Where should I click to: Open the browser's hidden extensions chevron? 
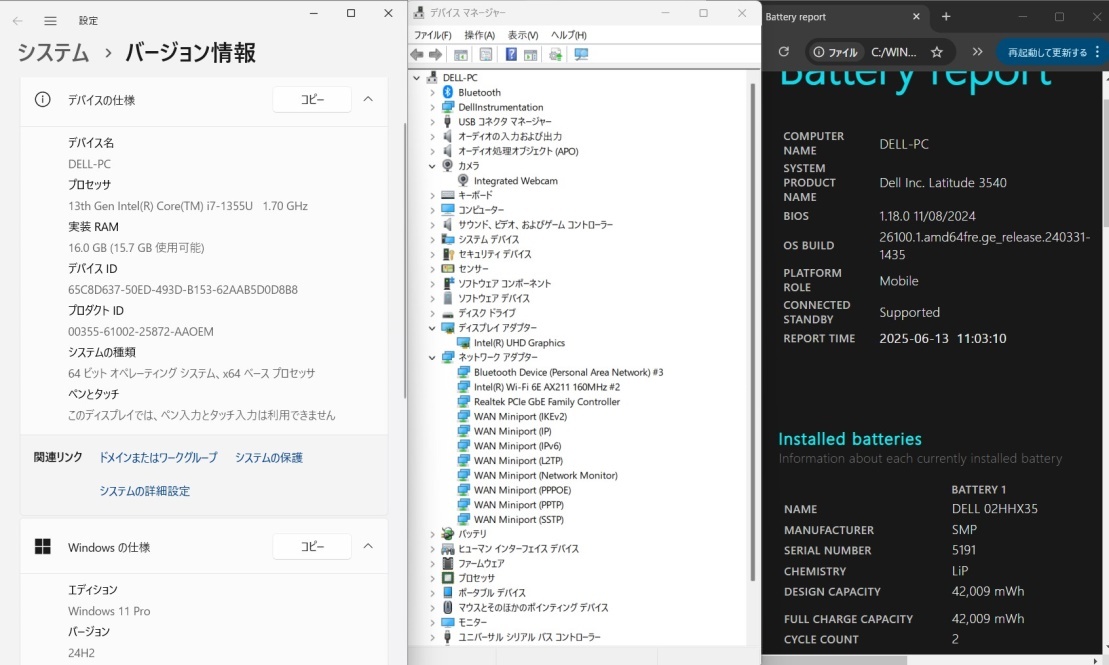(x=977, y=52)
